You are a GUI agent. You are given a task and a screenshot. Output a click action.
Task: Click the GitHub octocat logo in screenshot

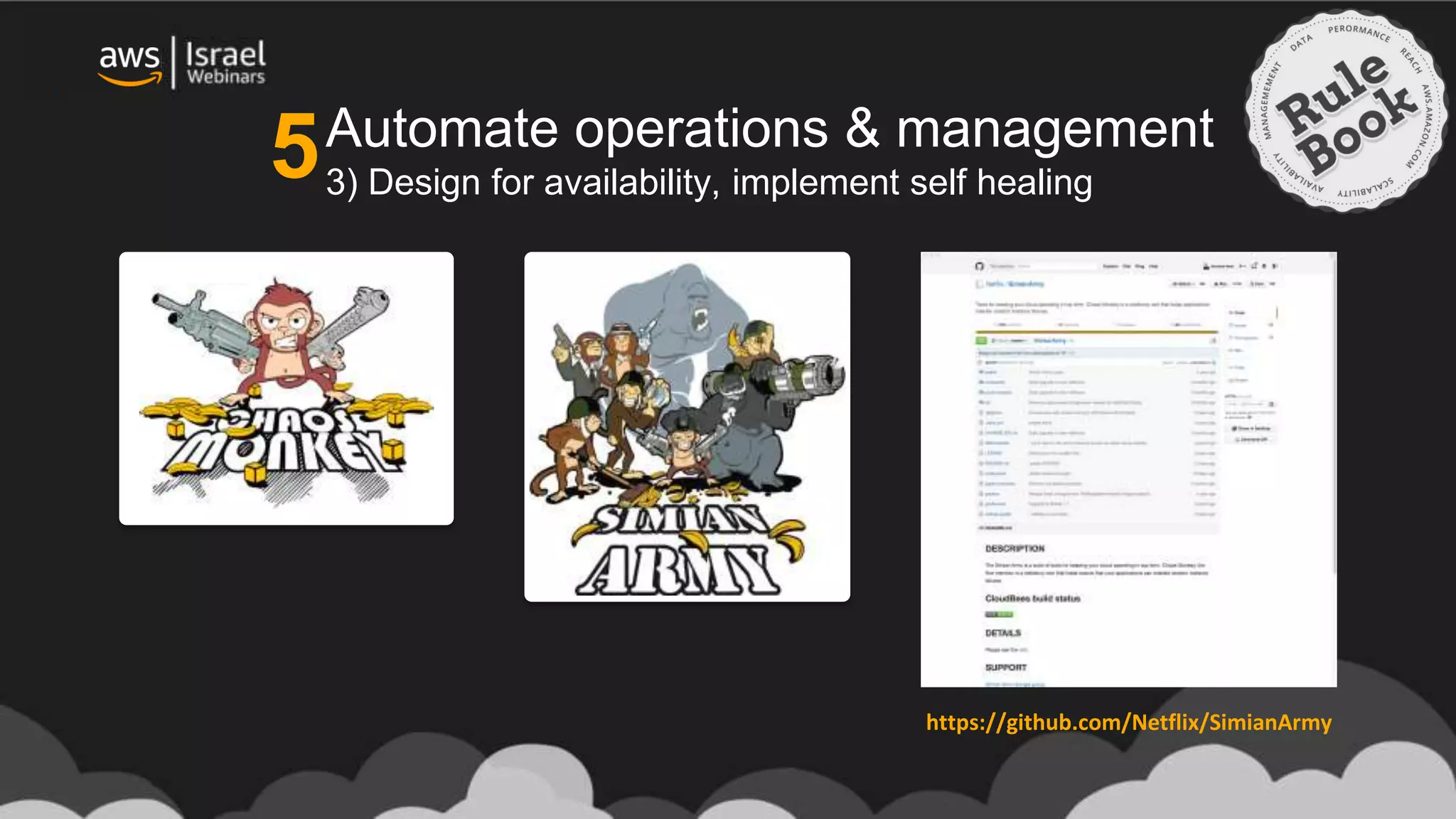(x=980, y=266)
